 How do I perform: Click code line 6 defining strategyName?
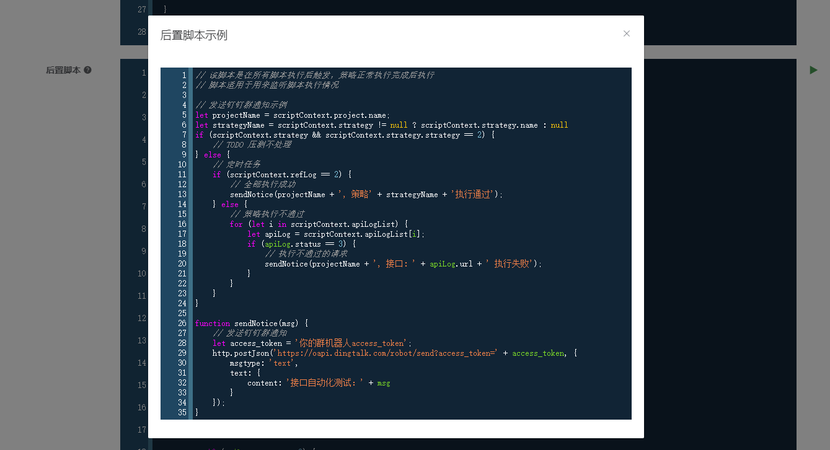click(381, 125)
